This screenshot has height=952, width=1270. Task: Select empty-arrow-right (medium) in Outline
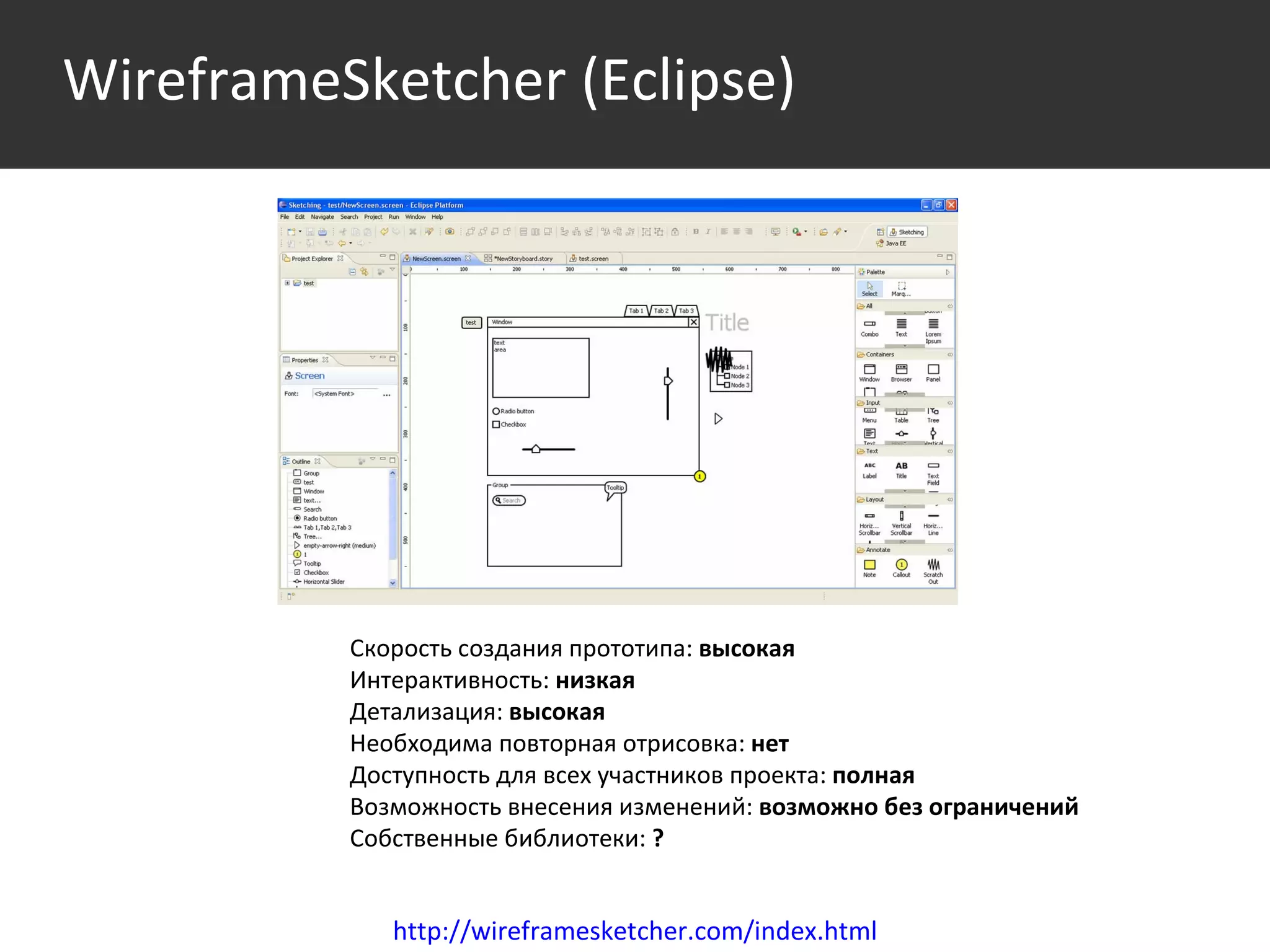[334, 546]
